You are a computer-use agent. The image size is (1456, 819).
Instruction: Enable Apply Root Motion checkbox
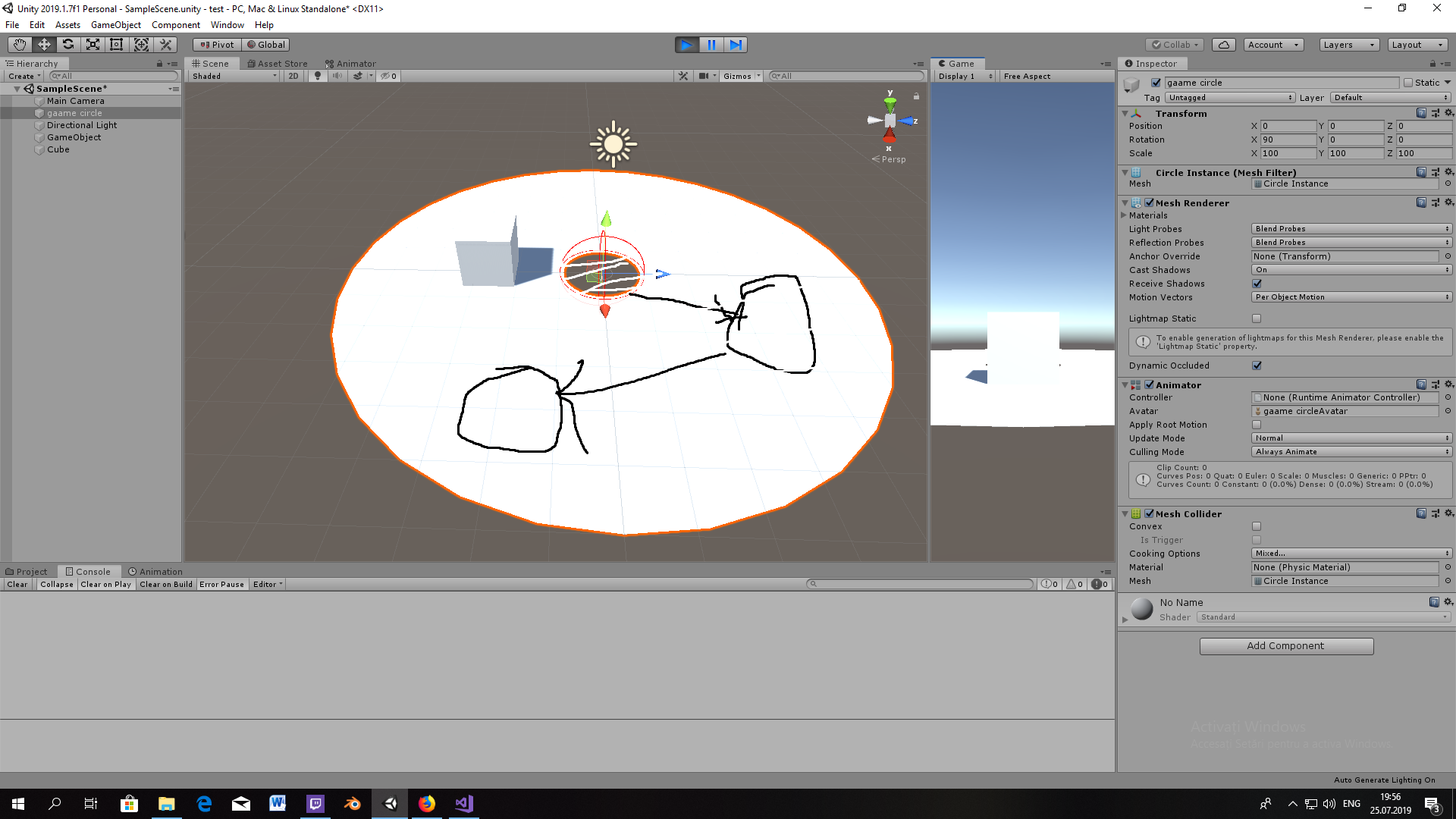tap(1257, 425)
